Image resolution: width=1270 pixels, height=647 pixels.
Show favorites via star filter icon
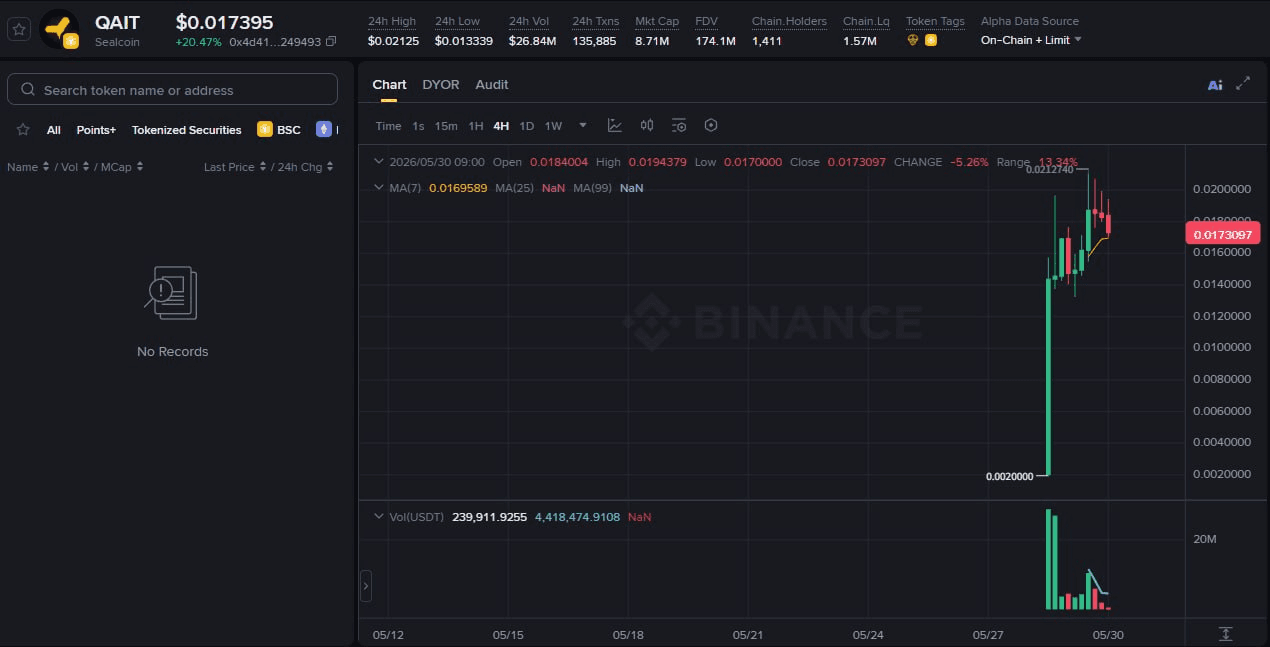23,130
